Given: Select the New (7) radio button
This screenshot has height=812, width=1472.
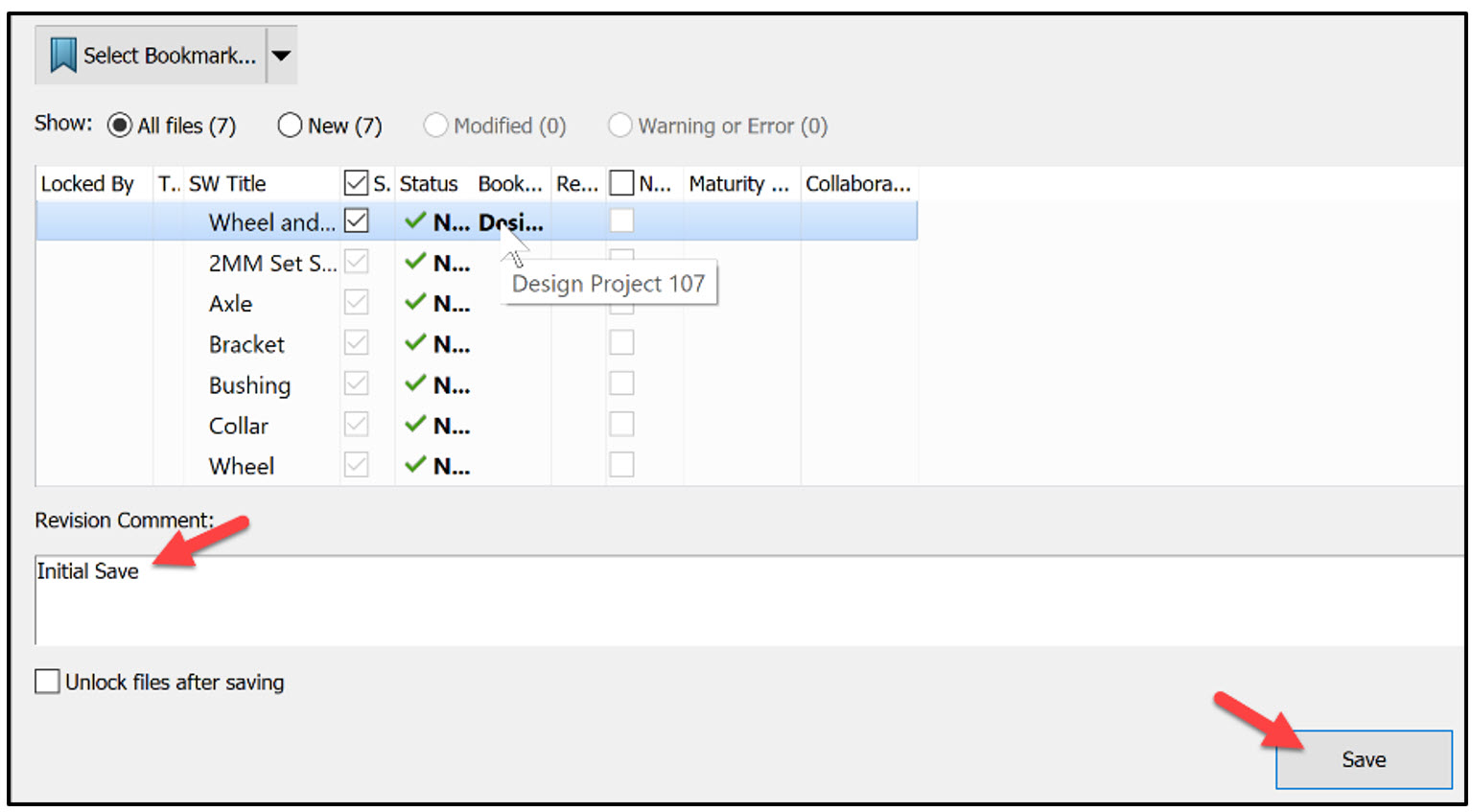Looking at the screenshot, I should click(x=290, y=125).
